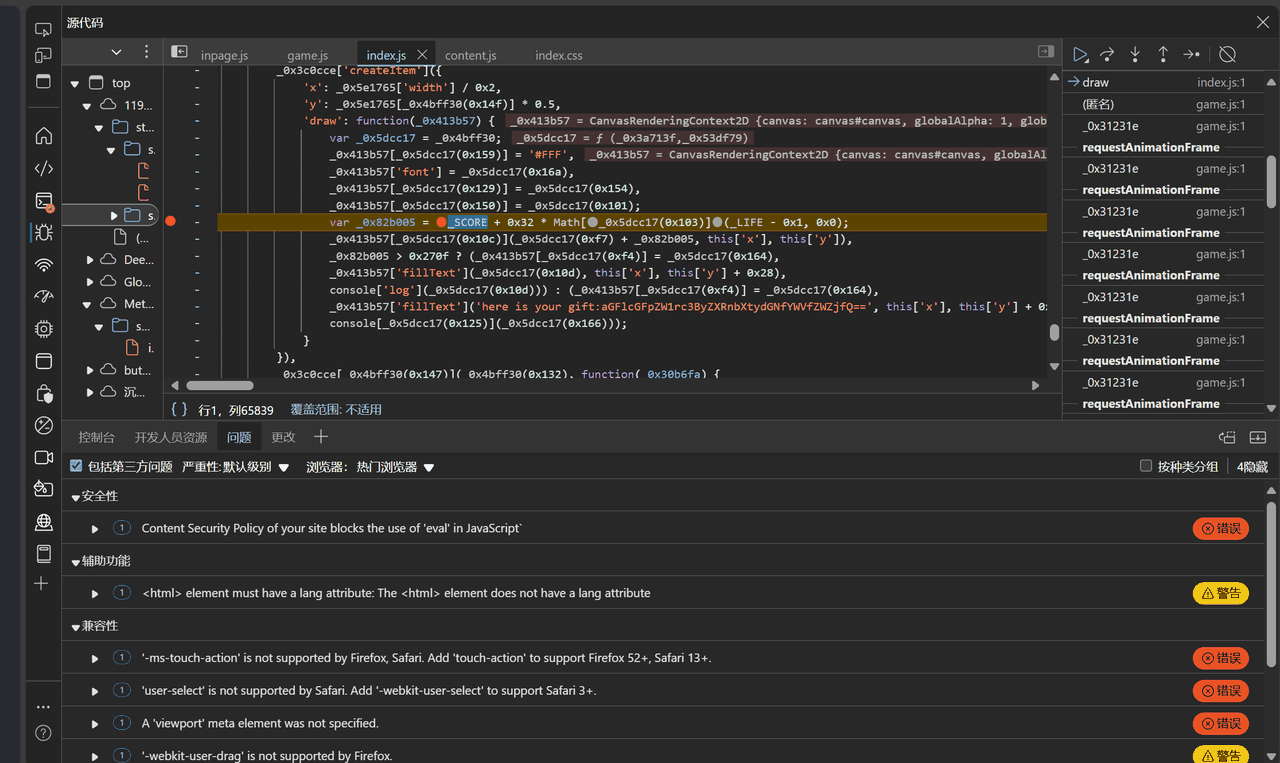Click the step over icon
Screen dimensions: 1280x763
tap(1107, 55)
